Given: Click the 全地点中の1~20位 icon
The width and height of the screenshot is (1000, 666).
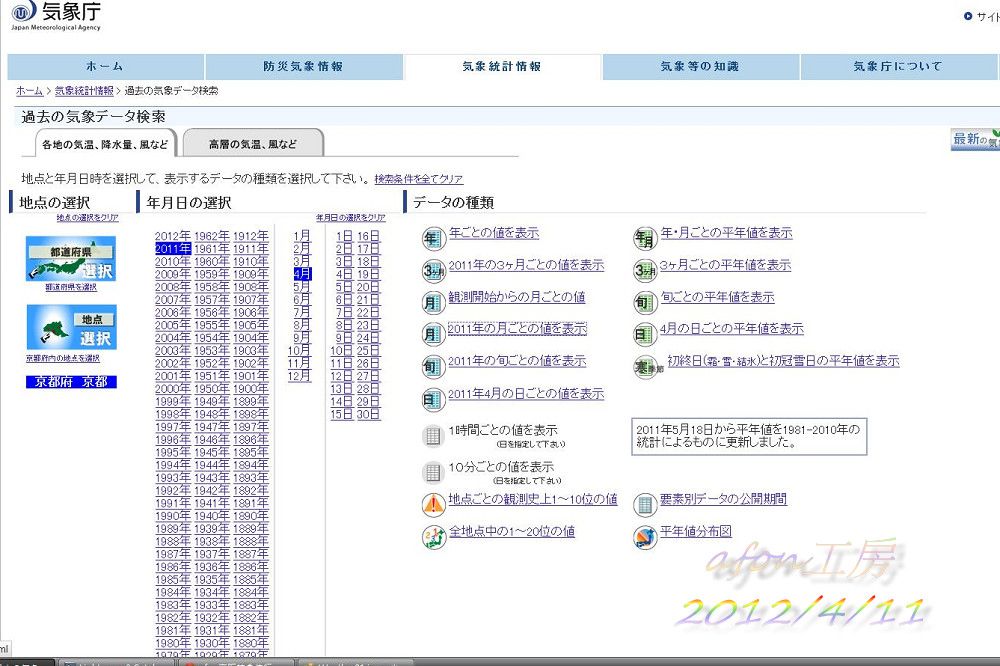Looking at the screenshot, I should pyautogui.click(x=432, y=537).
